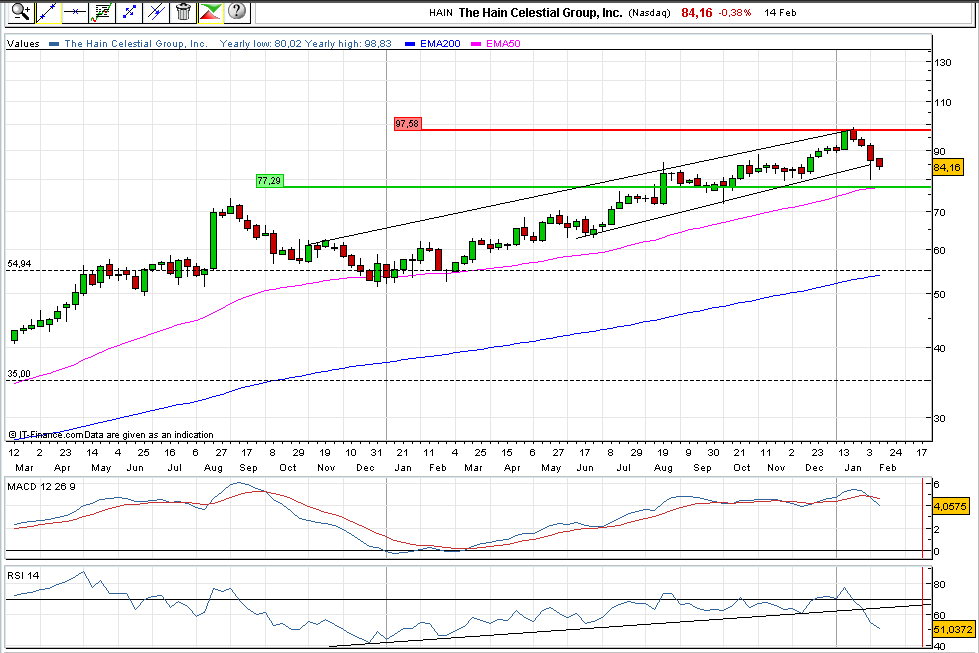
Task: Click the -0,38% change value
Action: (735, 12)
